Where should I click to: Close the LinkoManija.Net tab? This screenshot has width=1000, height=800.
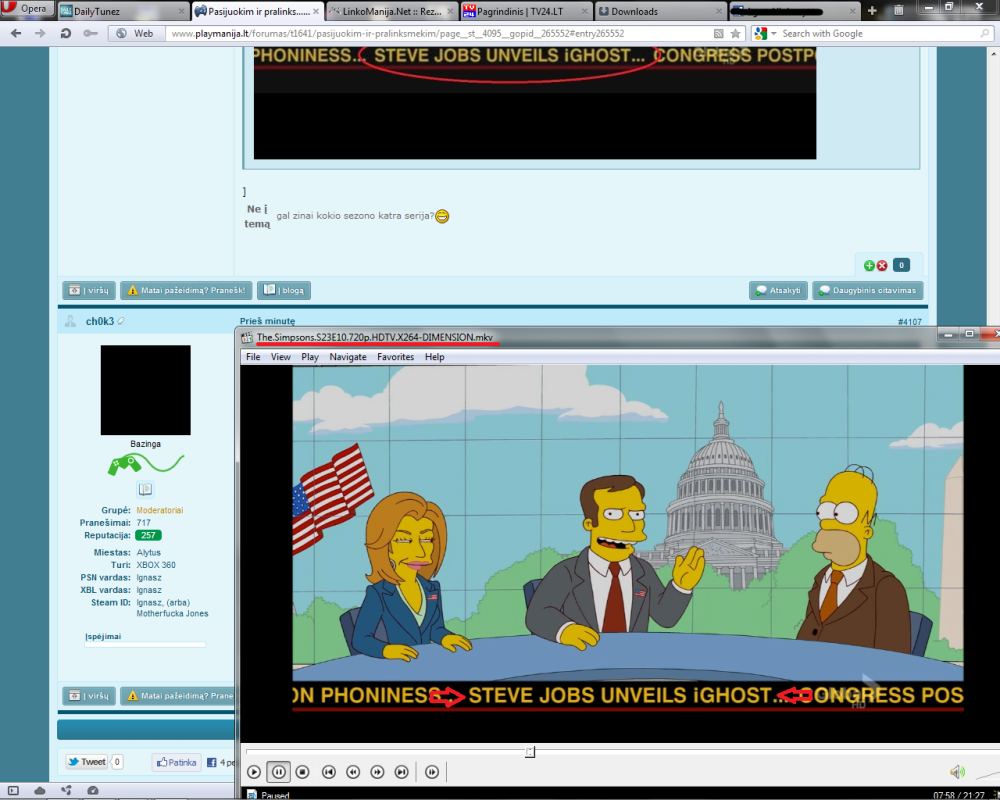pos(450,11)
